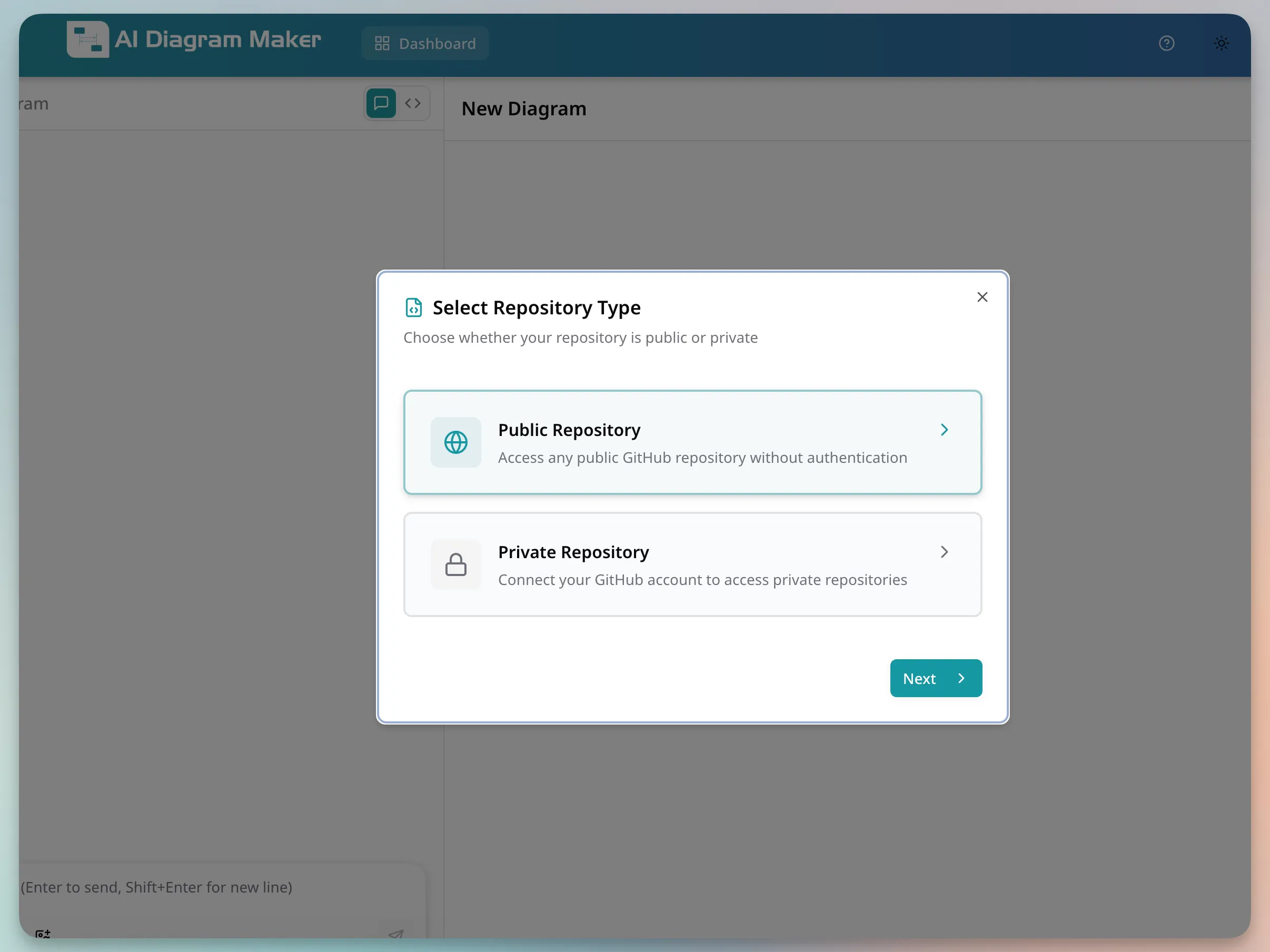
Task: Select the Public Repository option
Action: (692, 442)
